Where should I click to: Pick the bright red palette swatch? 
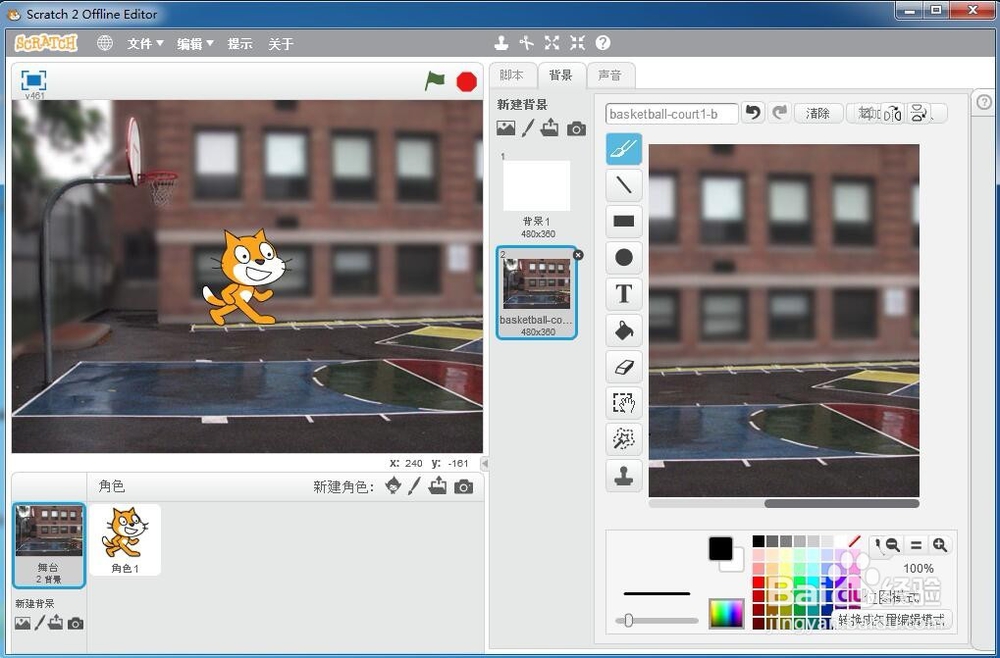[x=758, y=582]
